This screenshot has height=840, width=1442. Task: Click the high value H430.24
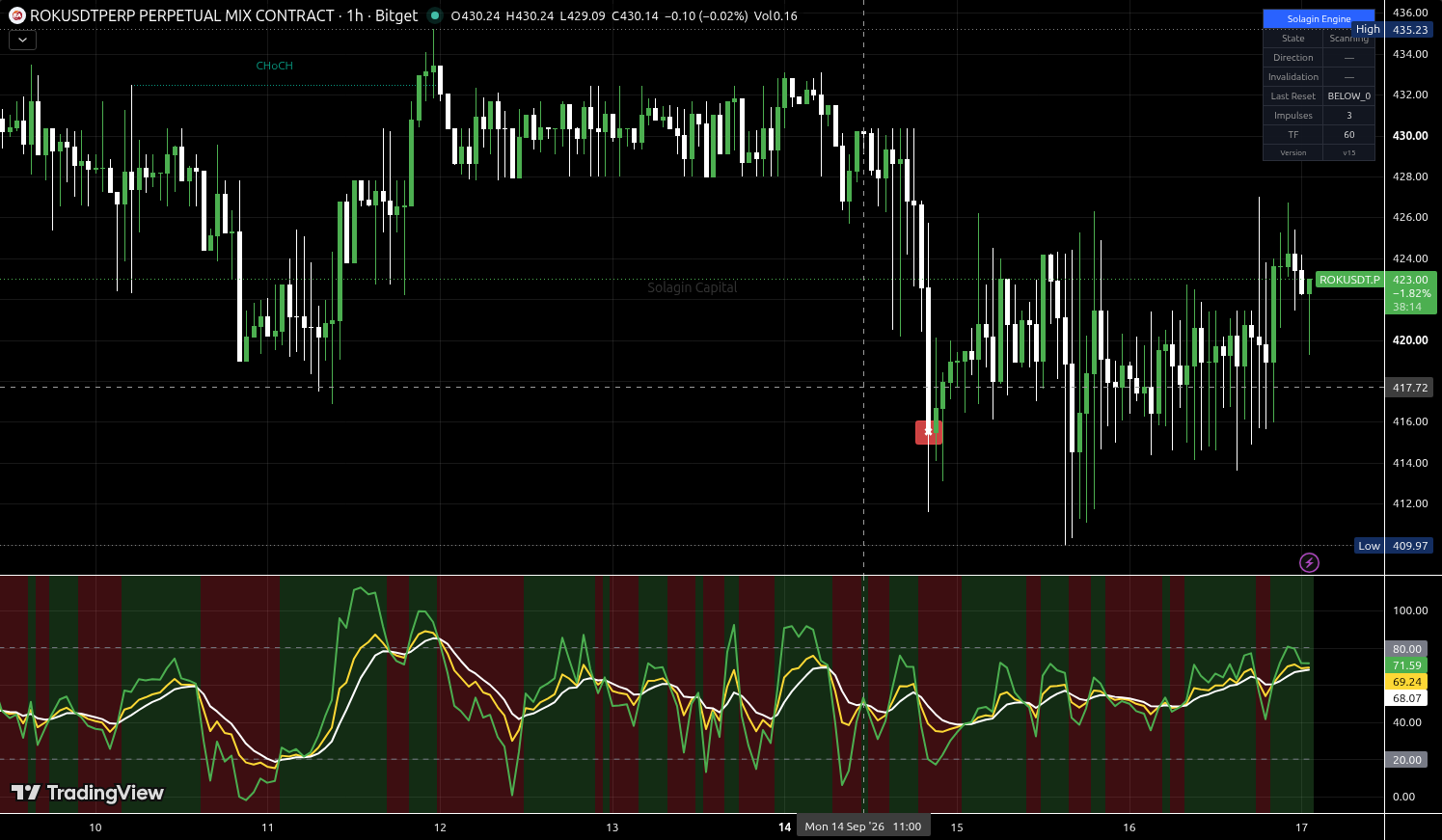(530, 15)
